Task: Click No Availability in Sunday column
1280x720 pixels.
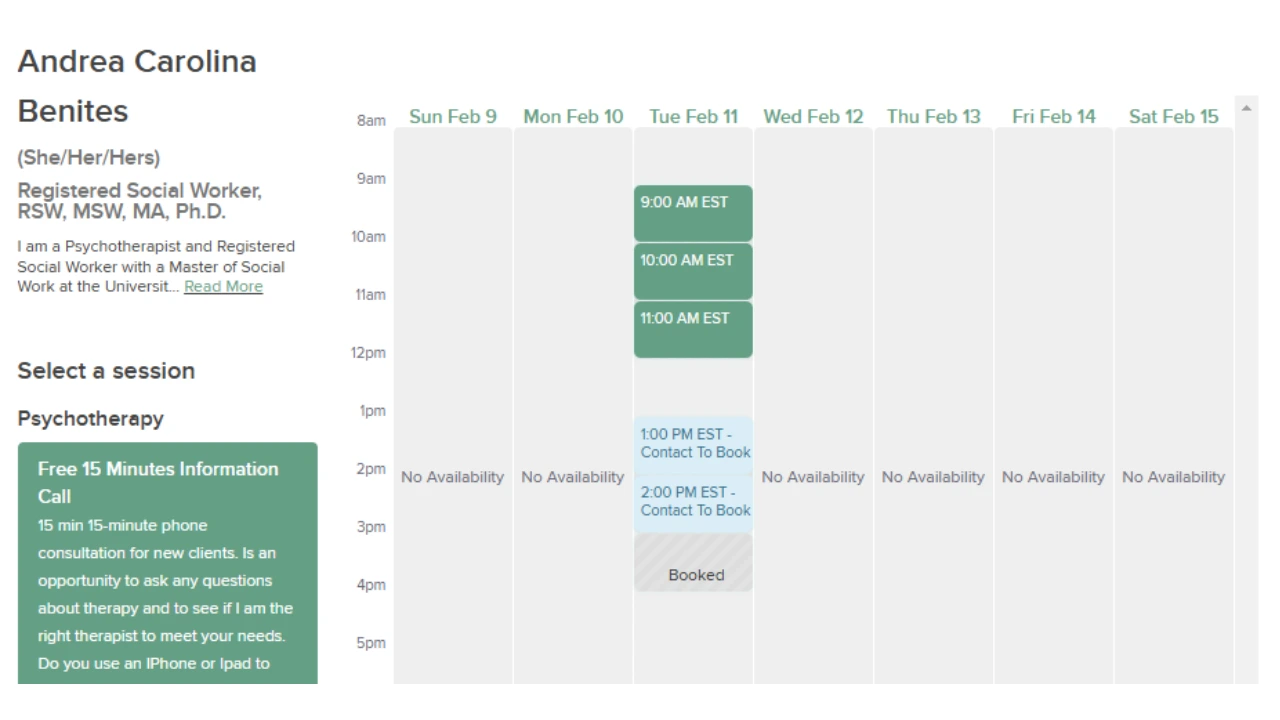Action: 453,478
